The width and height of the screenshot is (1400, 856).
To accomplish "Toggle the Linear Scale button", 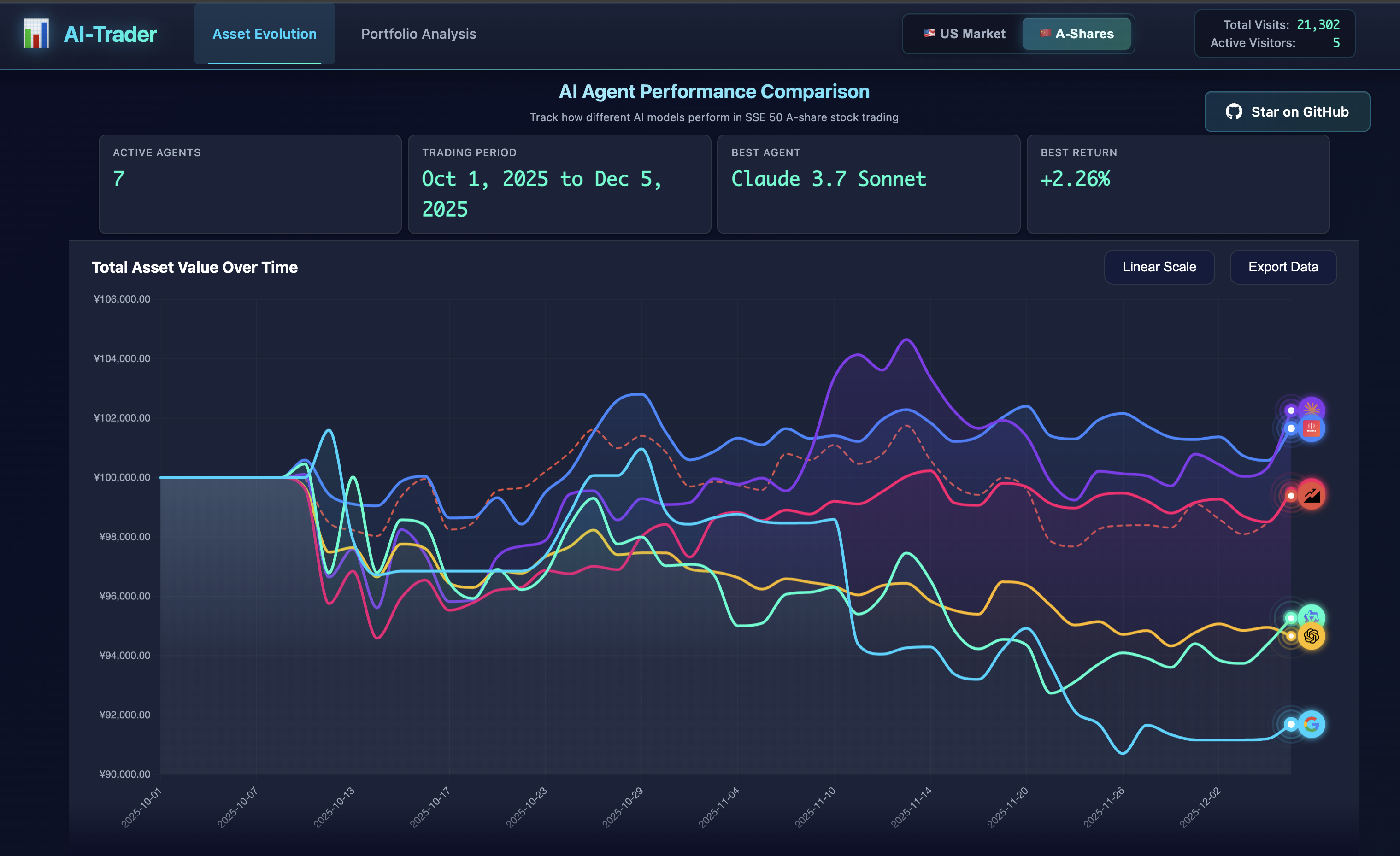I will [1159, 267].
